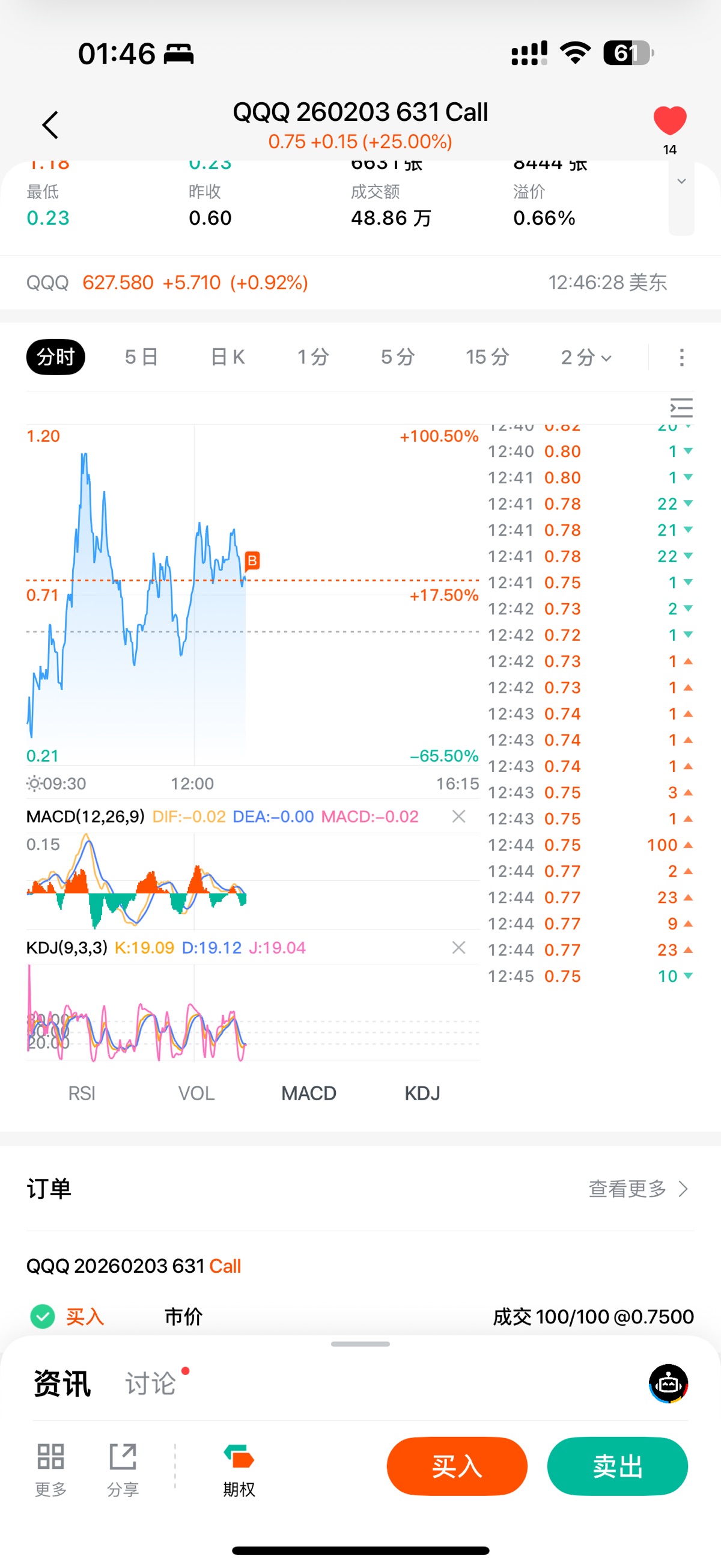Close the MACD indicator panel
The image size is (721, 1568).
[x=459, y=816]
